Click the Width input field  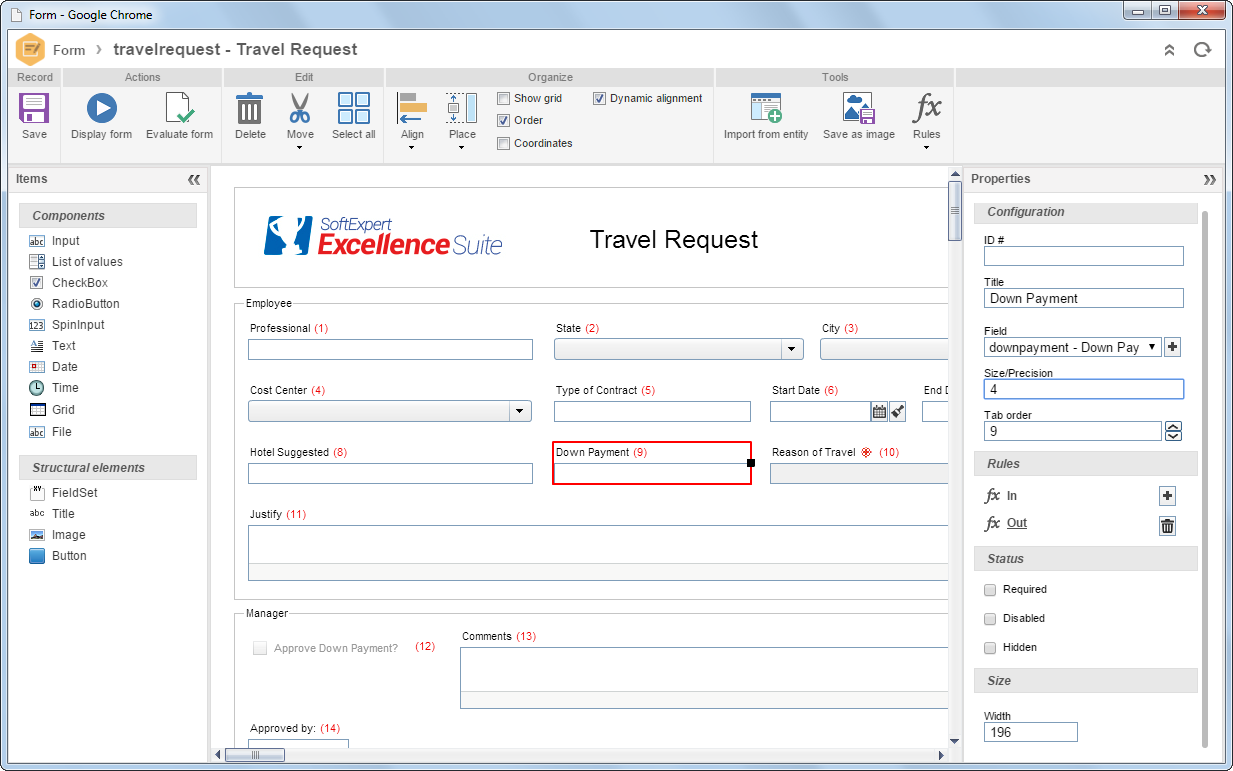[1031, 732]
